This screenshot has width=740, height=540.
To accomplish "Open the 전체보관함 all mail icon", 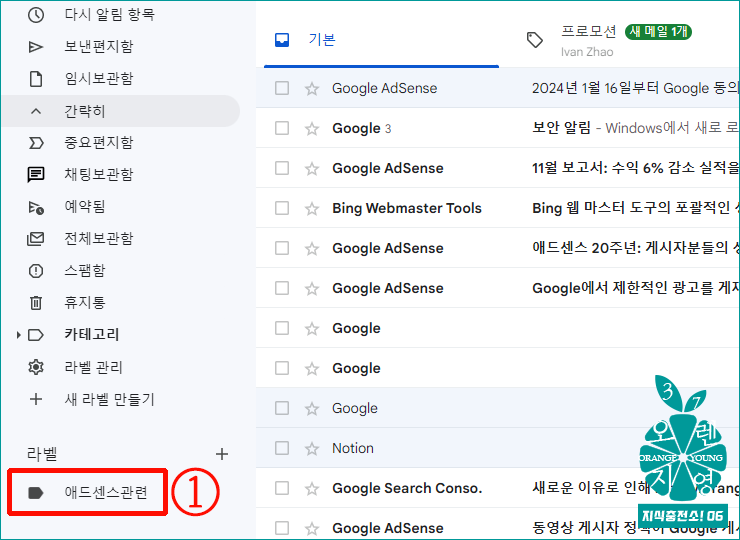I will 36,239.
